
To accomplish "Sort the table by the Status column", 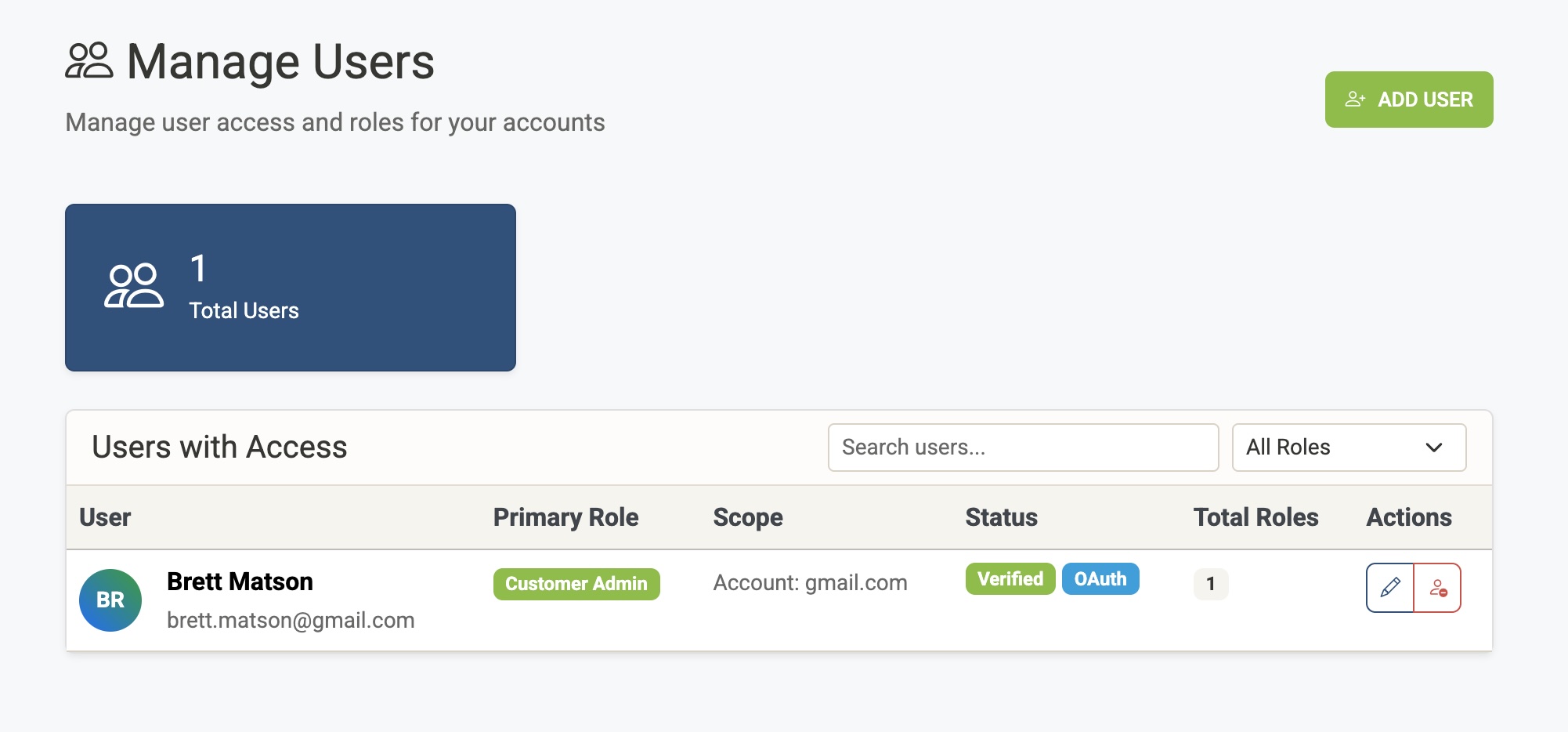I will 1001,517.
